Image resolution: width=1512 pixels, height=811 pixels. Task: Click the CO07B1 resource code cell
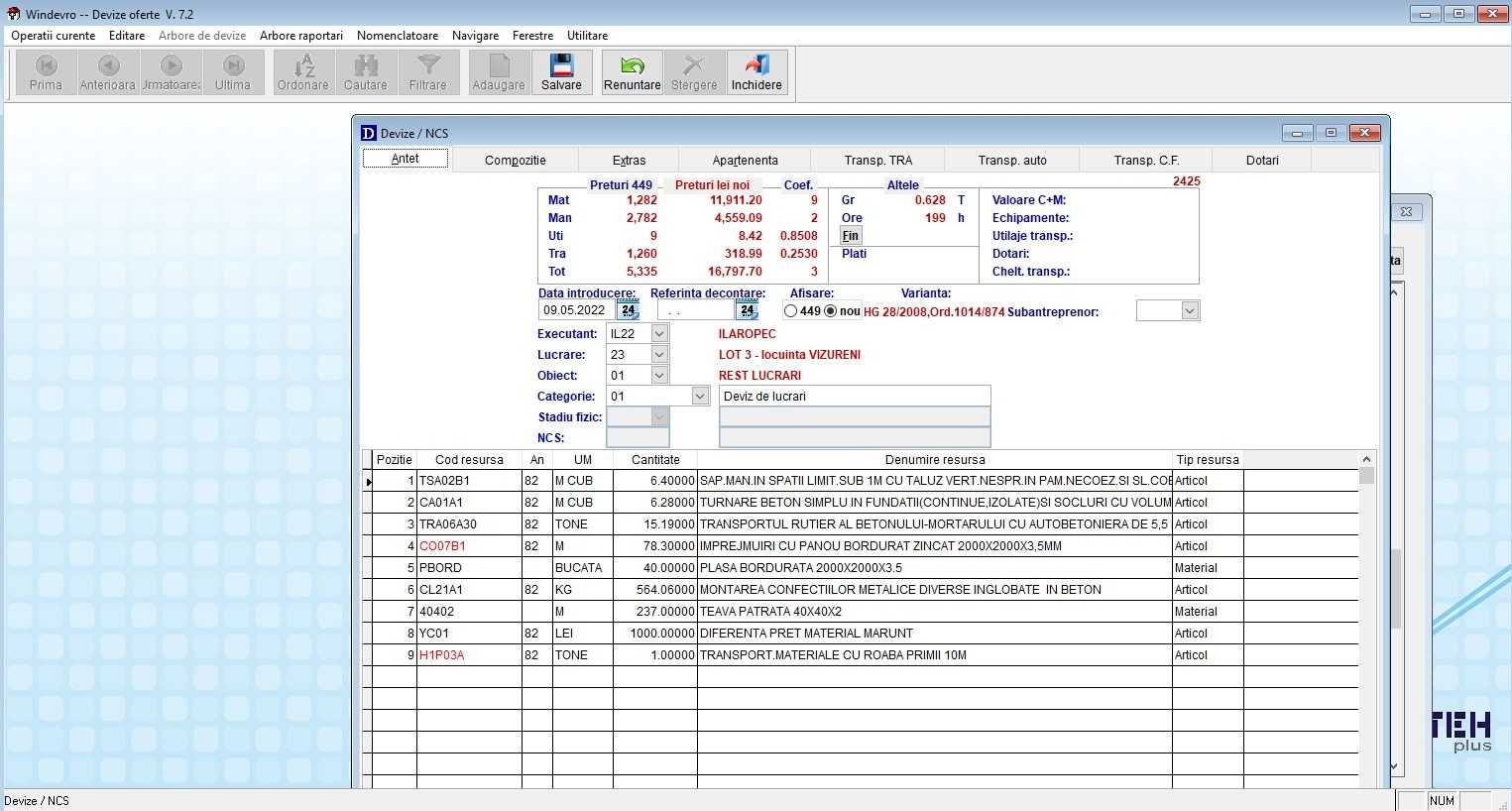coord(469,546)
